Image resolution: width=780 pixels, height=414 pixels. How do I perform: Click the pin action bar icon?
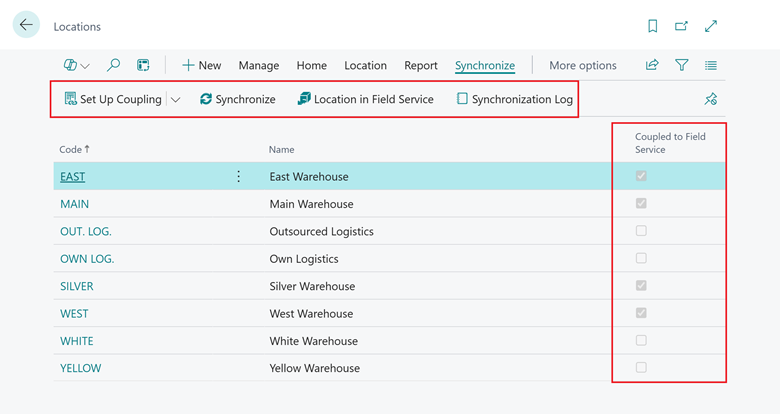(x=711, y=99)
